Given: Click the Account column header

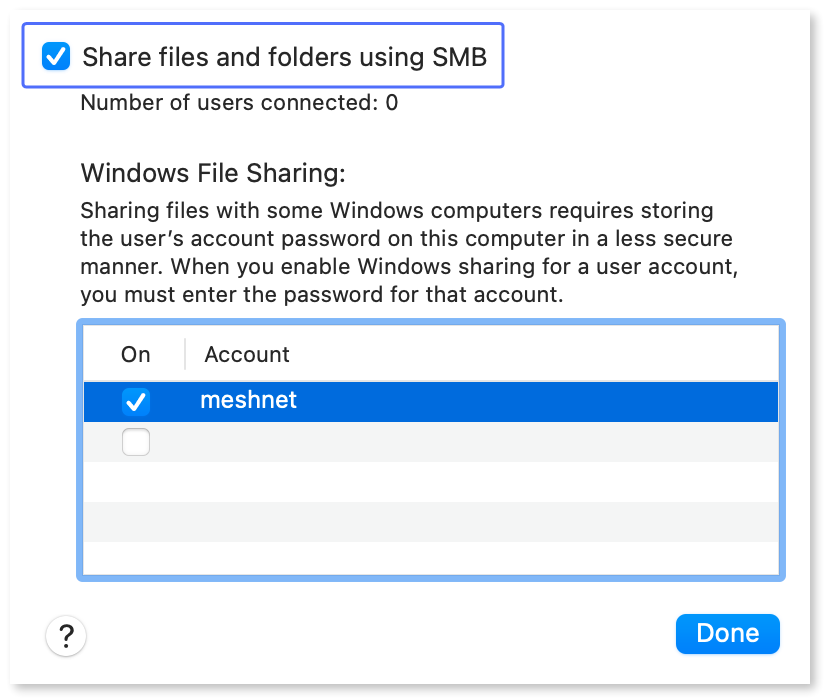Looking at the screenshot, I should (246, 354).
